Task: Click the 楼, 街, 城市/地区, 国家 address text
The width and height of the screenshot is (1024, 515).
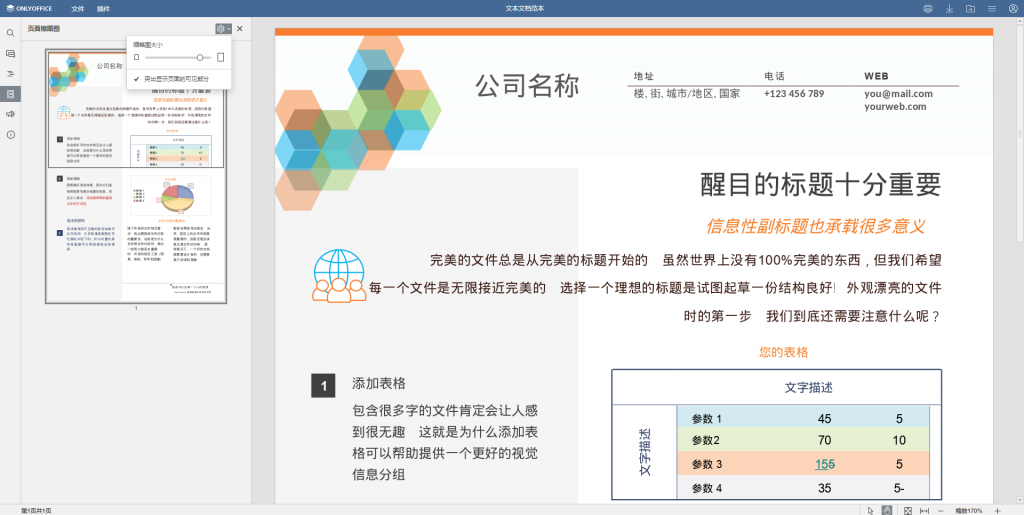Action: (x=686, y=93)
